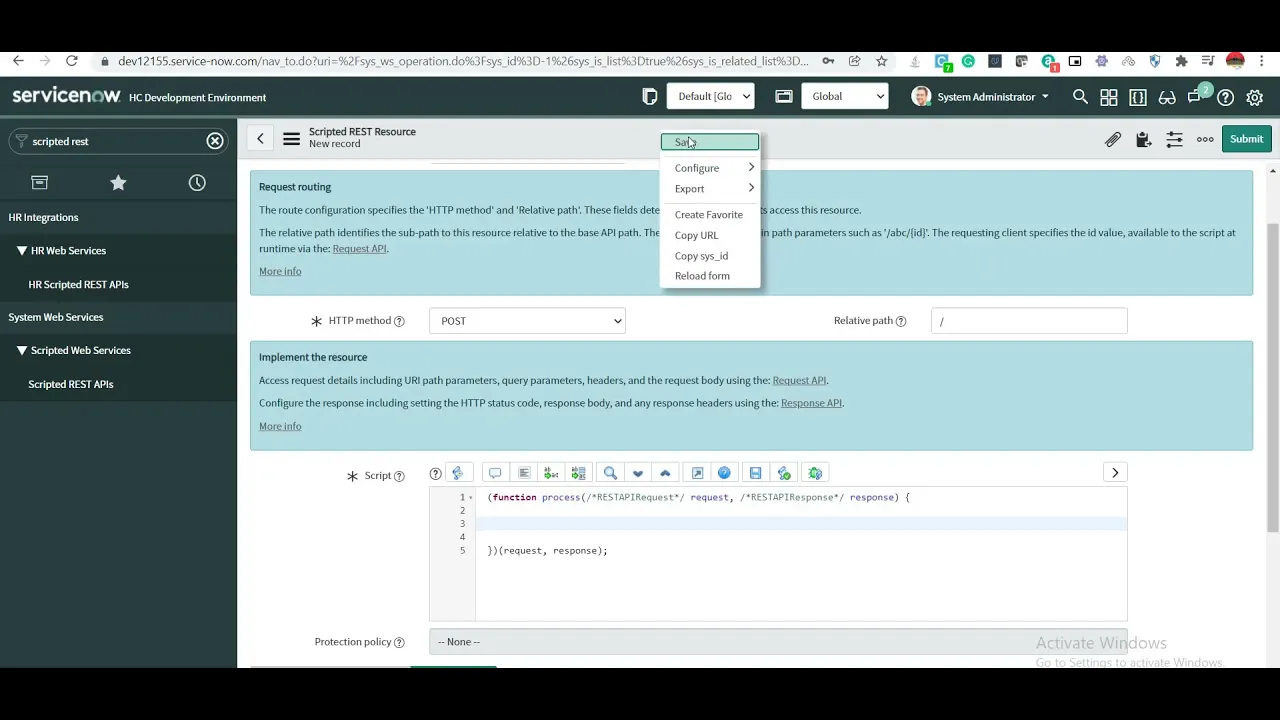
Task: Select Copy sys_id in the context menu
Action: click(x=702, y=256)
